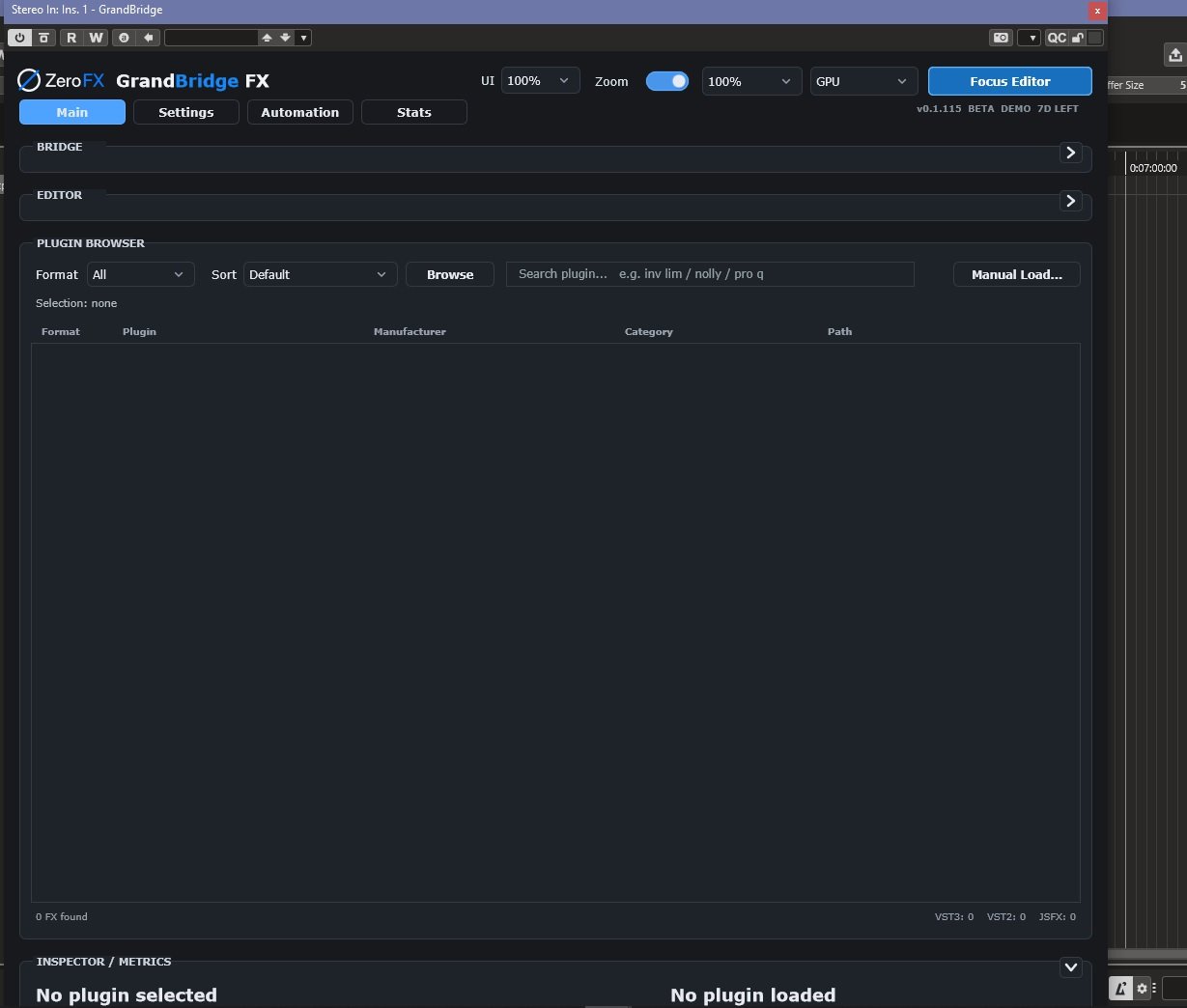Click the Browse button
The image size is (1187, 1008).
[450, 274]
